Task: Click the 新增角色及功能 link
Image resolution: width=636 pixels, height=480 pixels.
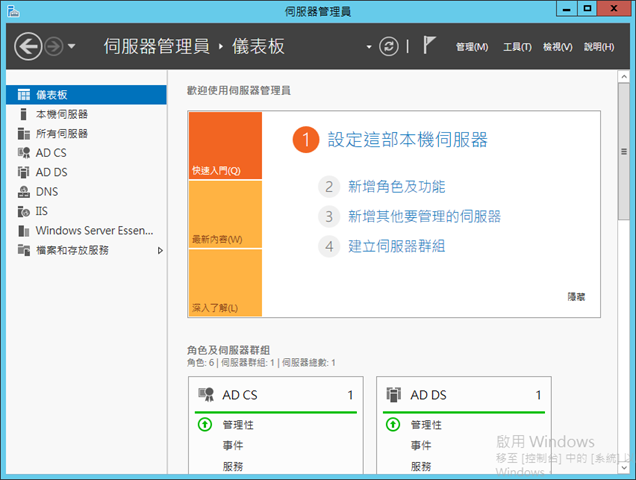Action: [x=397, y=187]
